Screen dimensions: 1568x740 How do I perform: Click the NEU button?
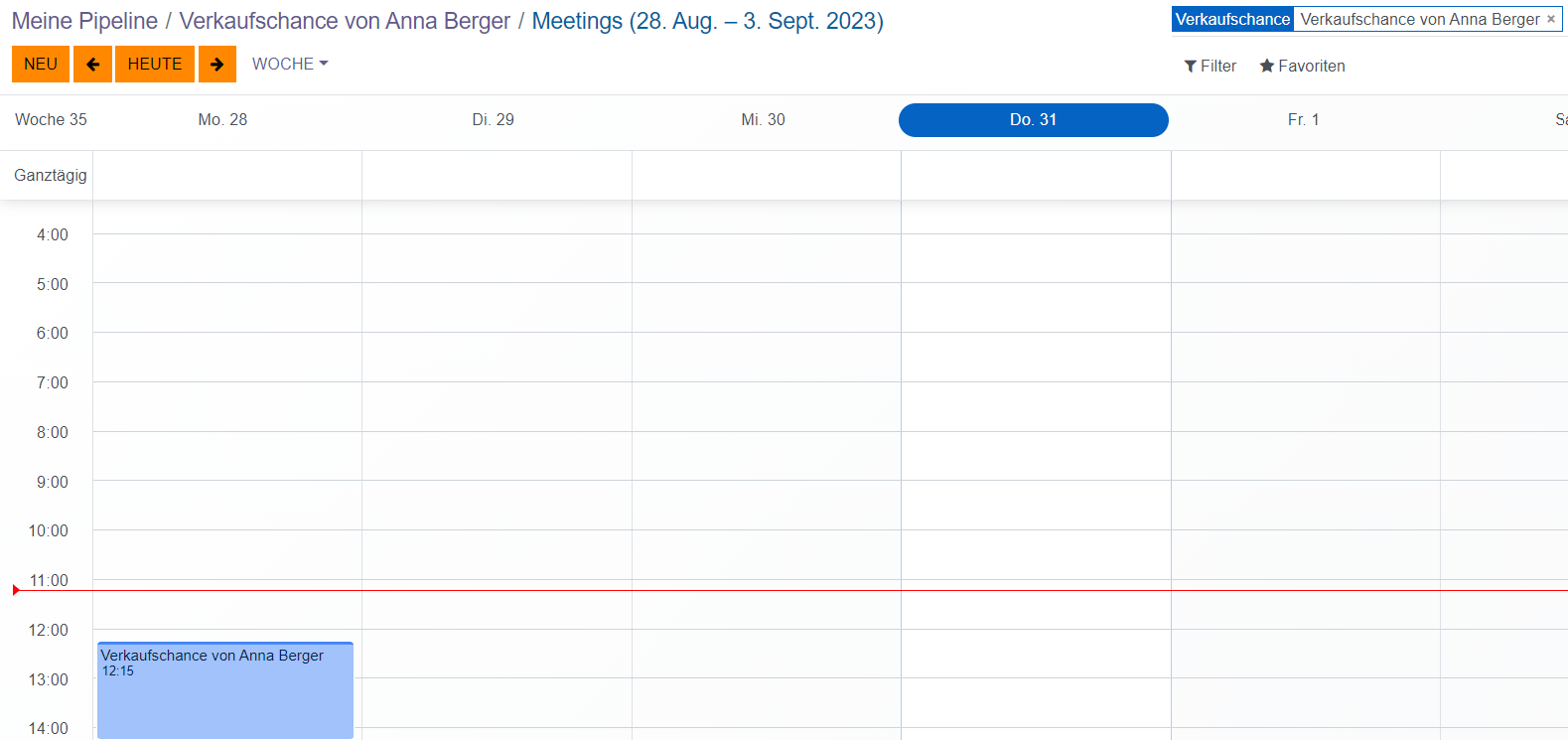[x=41, y=65]
